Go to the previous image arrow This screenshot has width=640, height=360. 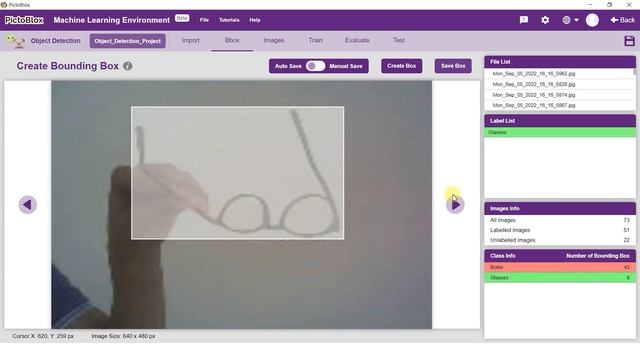click(x=28, y=204)
